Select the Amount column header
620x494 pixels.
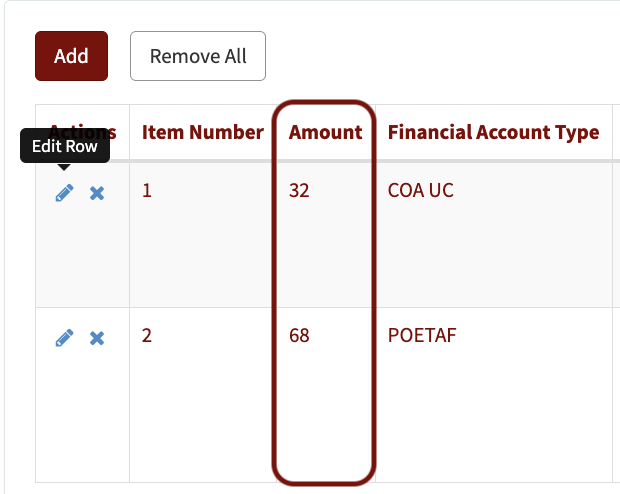pyautogui.click(x=325, y=132)
